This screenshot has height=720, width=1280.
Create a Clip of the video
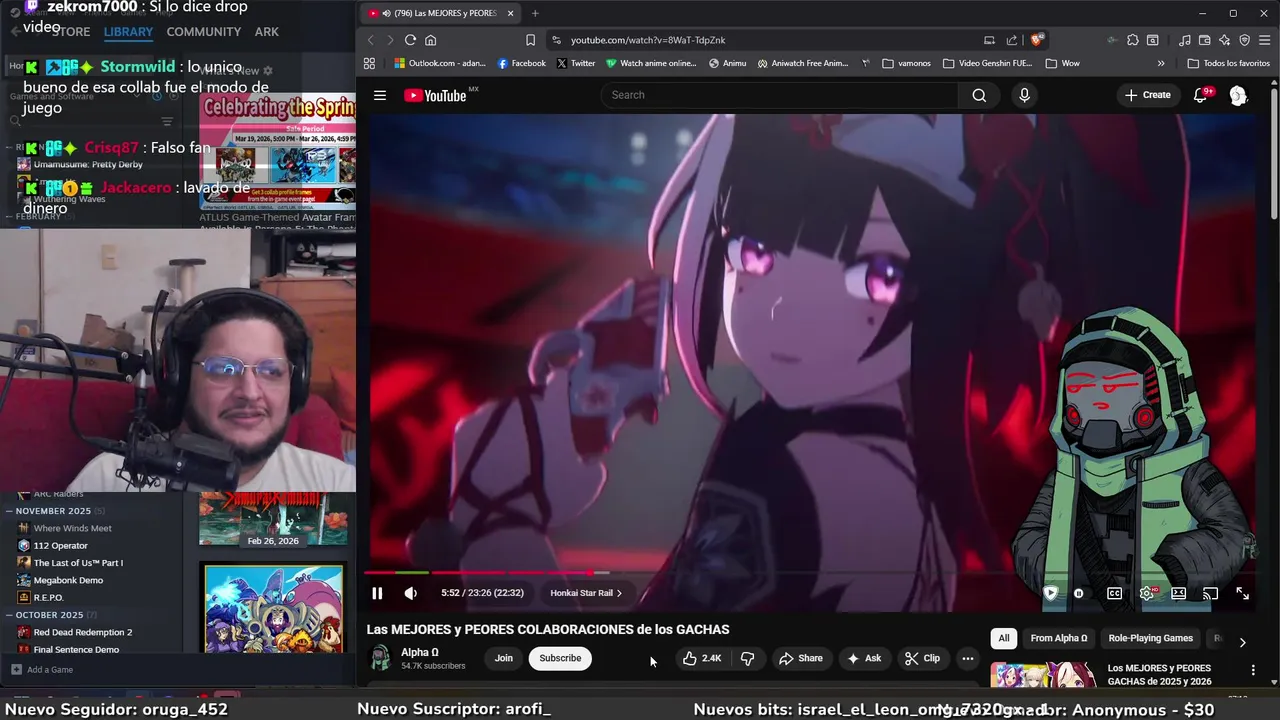click(922, 658)
